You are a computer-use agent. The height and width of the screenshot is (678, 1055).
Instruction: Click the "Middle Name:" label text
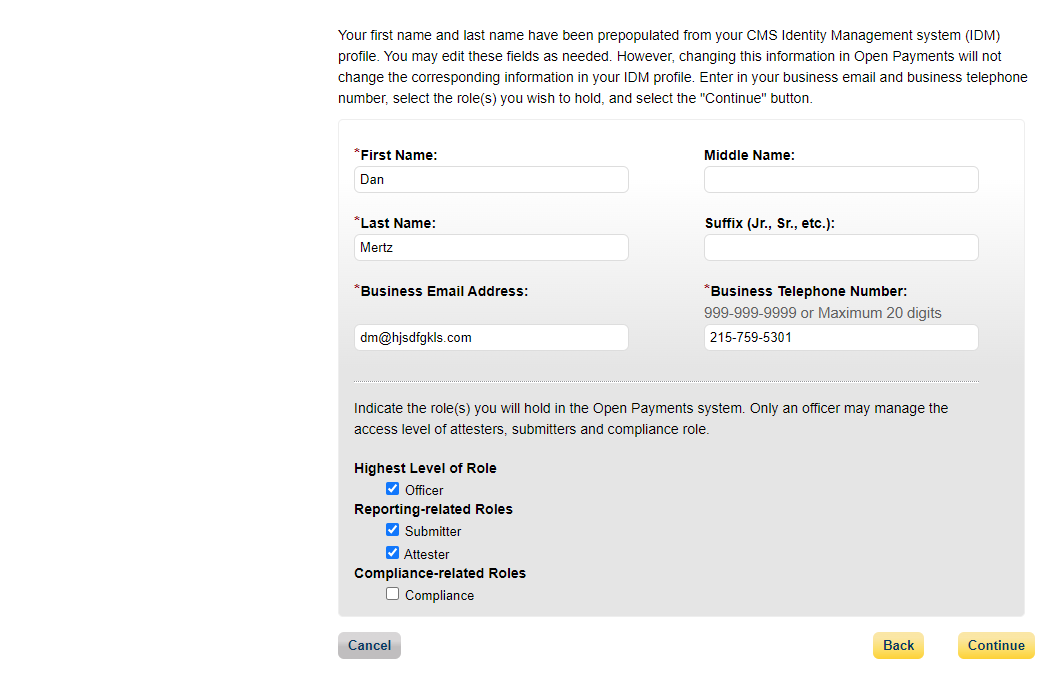click(x=749, y=156)
